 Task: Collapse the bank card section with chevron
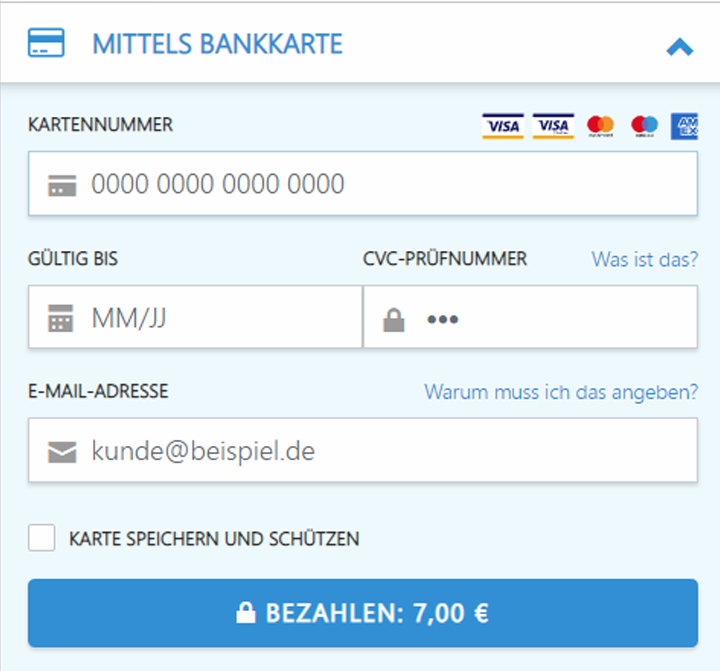(679, 46)
